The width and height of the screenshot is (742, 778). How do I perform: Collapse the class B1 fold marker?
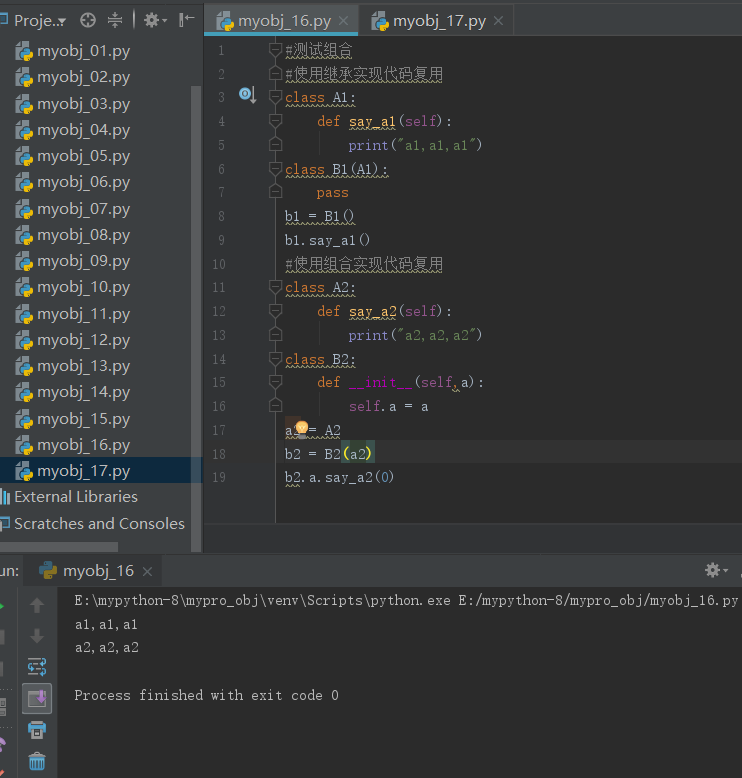(275, 169)
